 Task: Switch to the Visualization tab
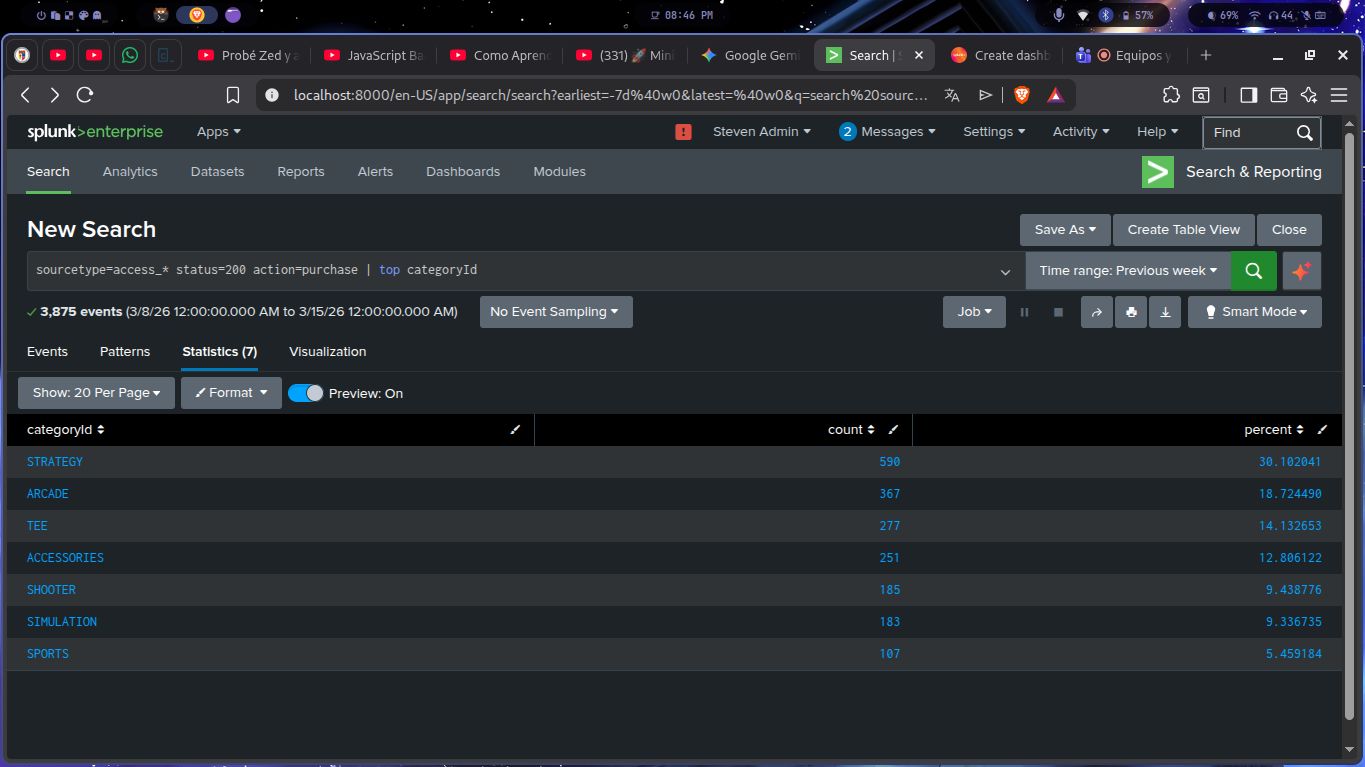coord(327,352)
